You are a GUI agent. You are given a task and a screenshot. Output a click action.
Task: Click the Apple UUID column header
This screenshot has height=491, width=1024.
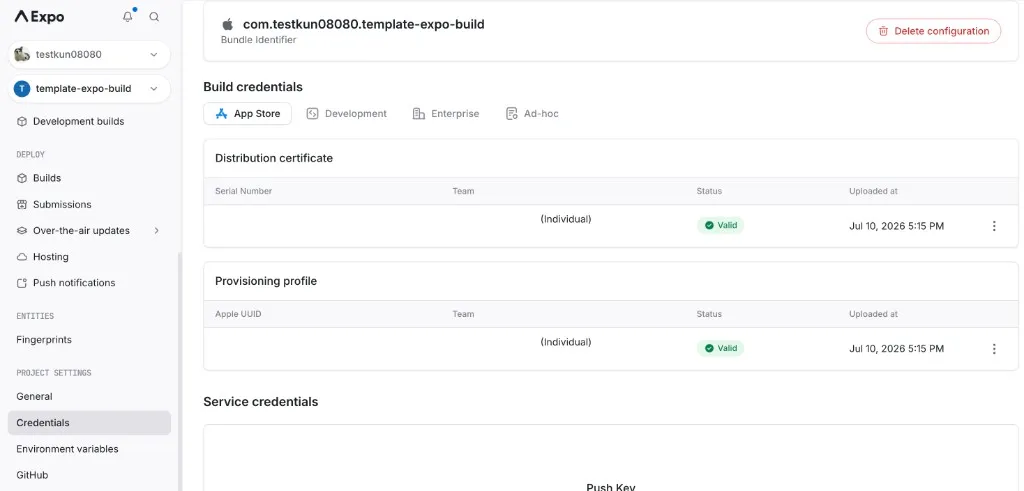pos(238,314)
